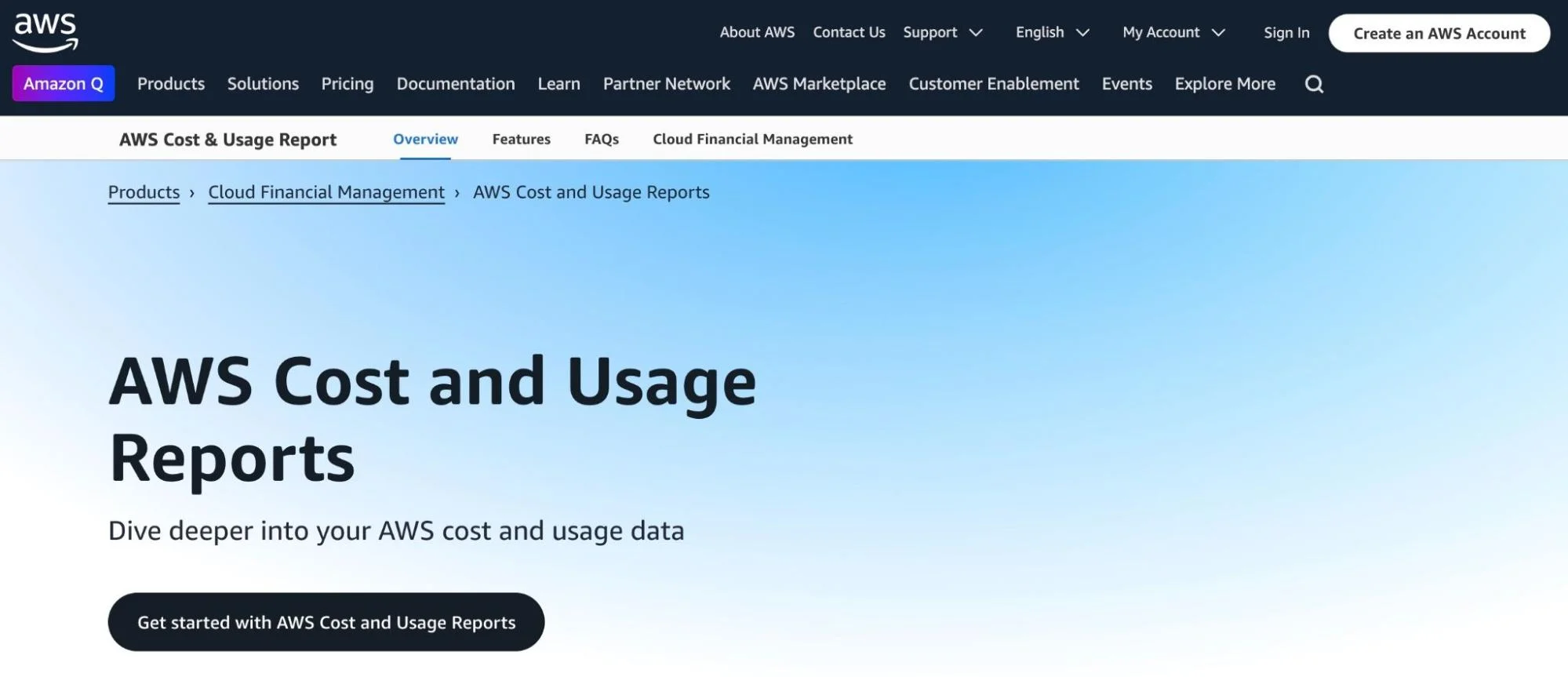Open the Partner Network menu
Image resolution: width=1568 pixels, height=677 pixels.
click(x=666, y=83)
